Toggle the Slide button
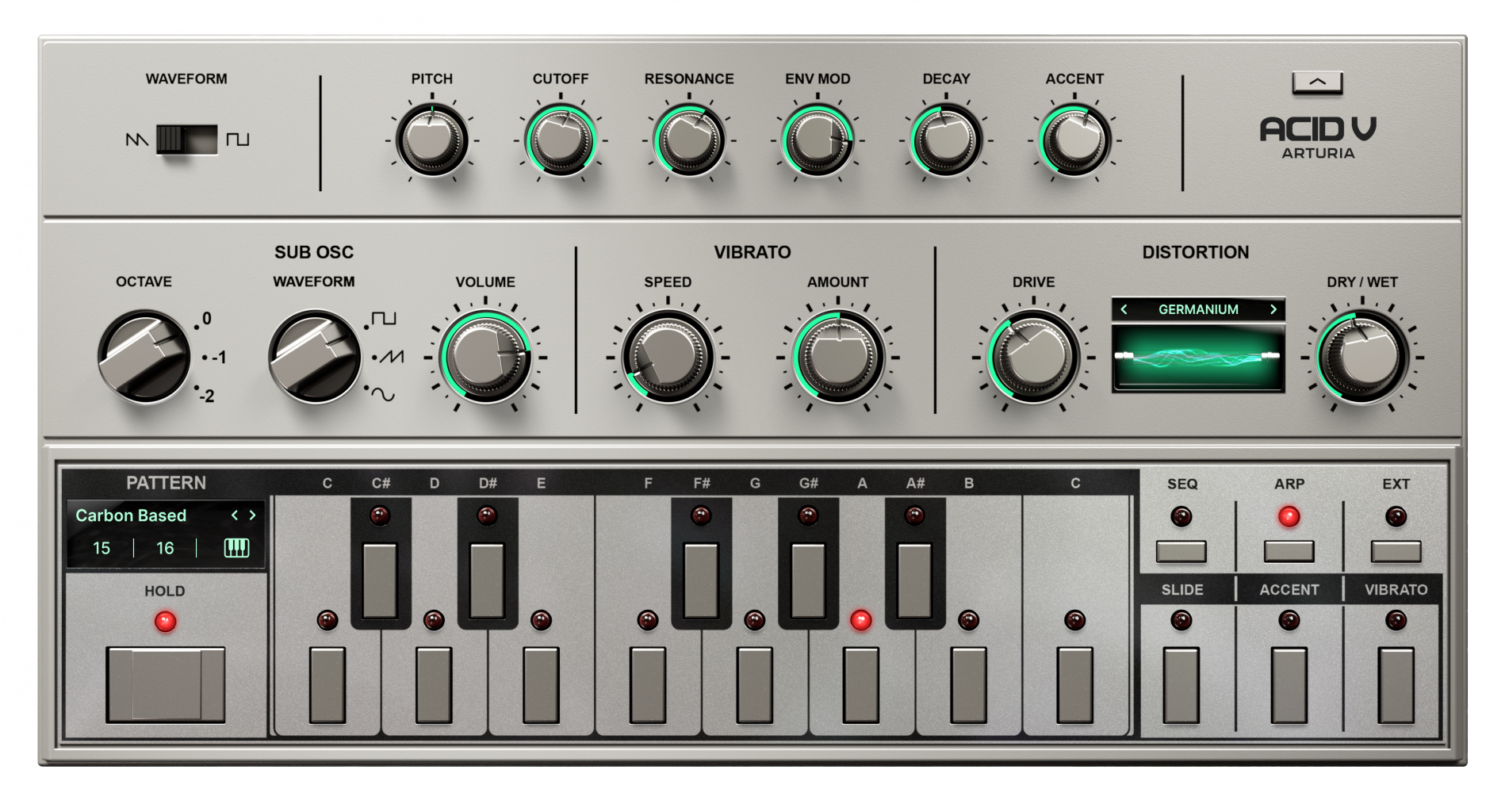The width and height of the screenshot is (1505, 812). tap(1181, 685)
